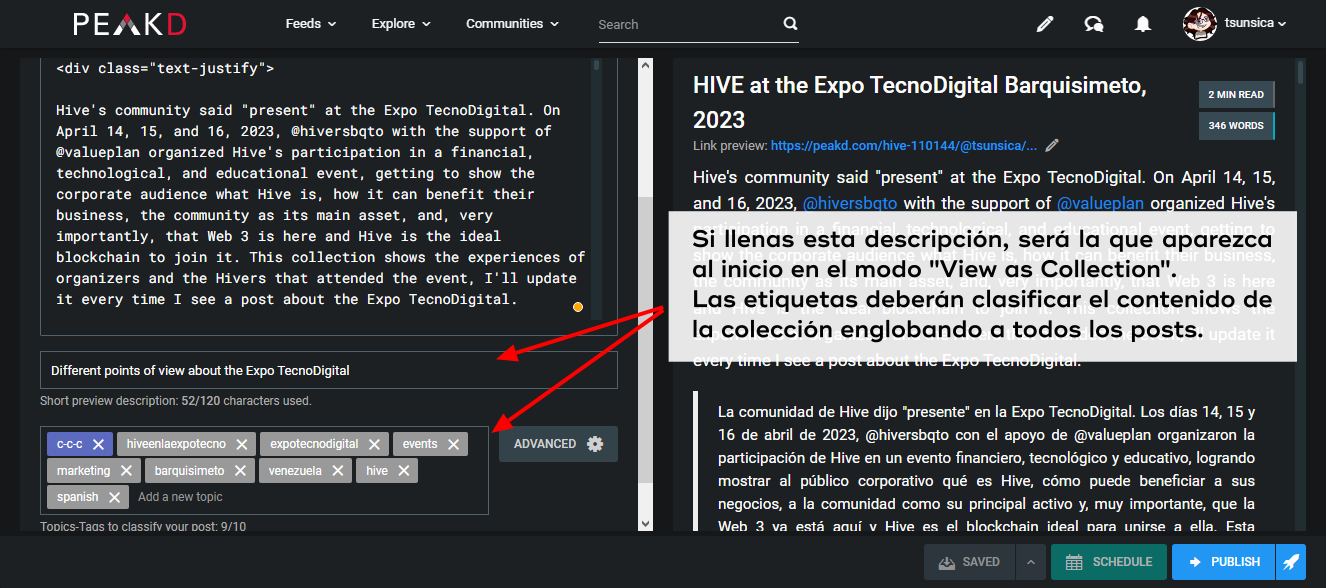This screenshot has width=1326, height=588.
Task: Remove the spanish tag
Action: pyautogui.click(x=114, y=497)
